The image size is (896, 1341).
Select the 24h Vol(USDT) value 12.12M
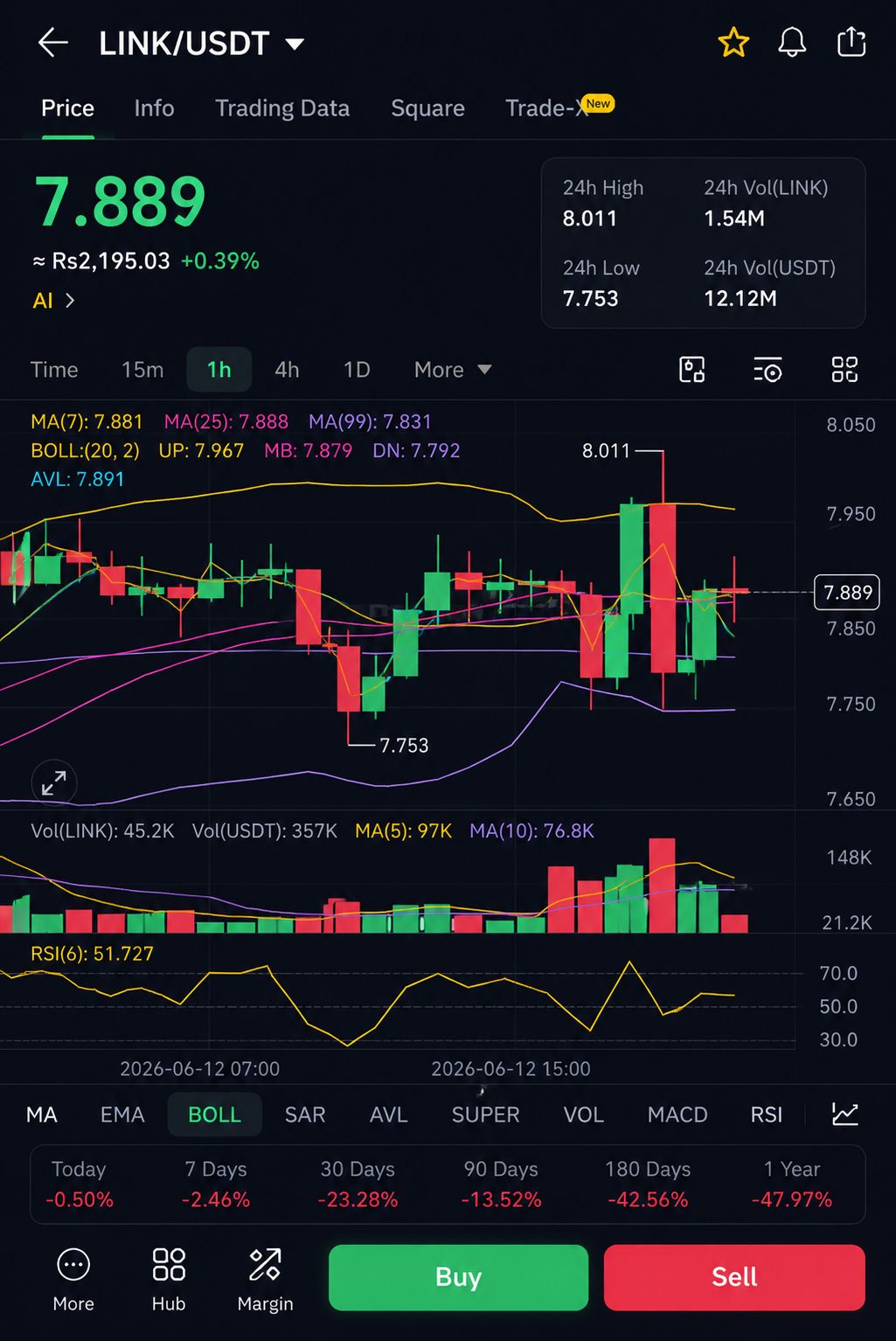[740, 299]
